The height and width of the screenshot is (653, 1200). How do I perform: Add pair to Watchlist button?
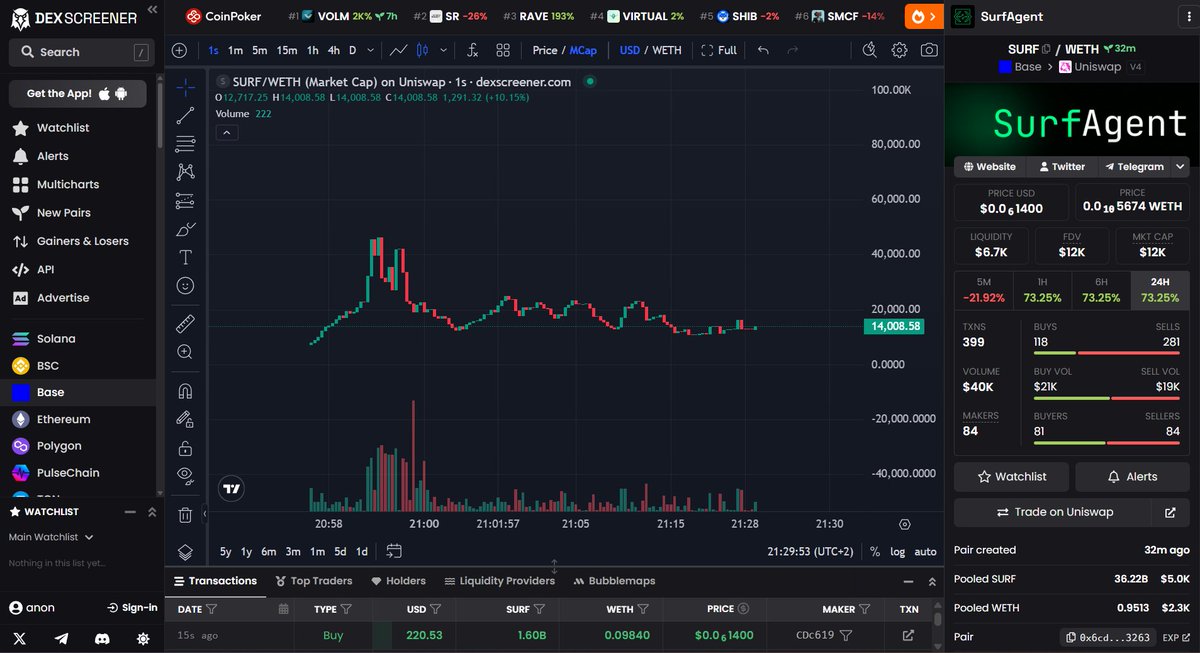click(x=1011, y=477)
